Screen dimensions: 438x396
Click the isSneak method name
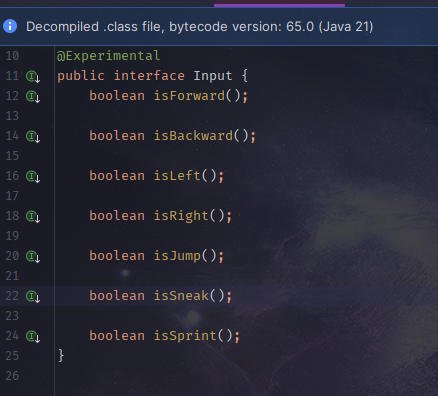click(x=181, y=296)
